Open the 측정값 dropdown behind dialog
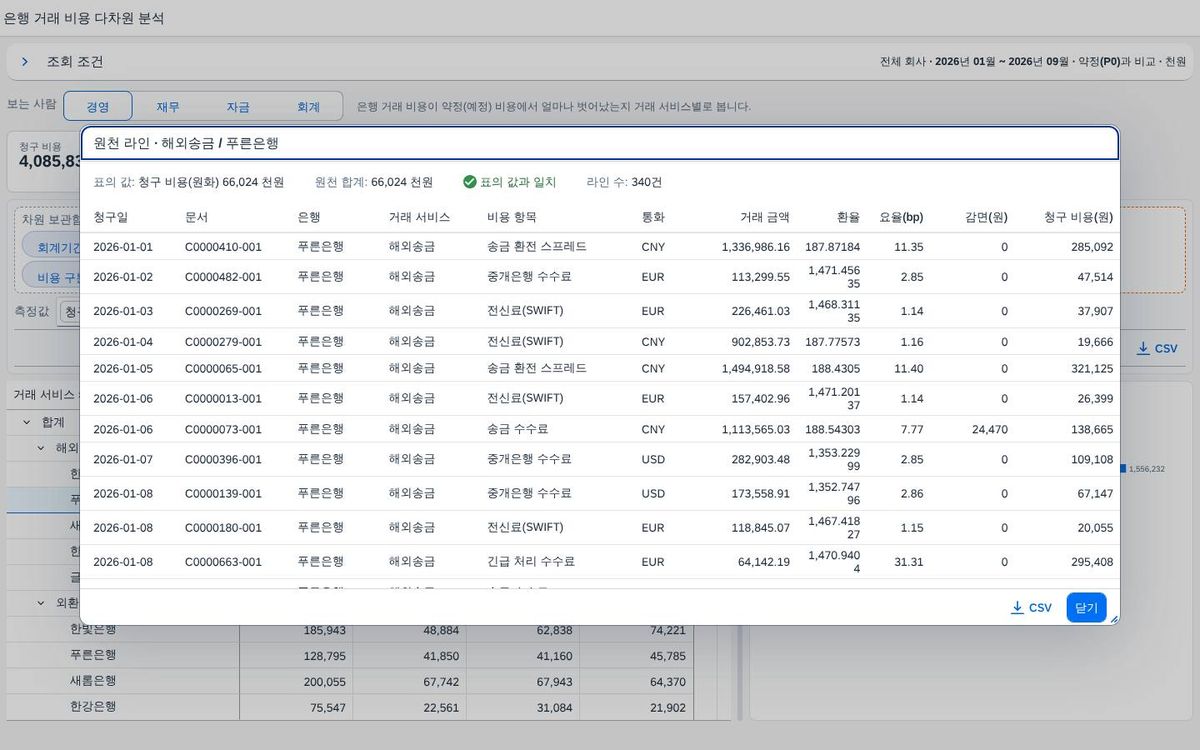This screenshot has height=750, width=1200. [x=69, y=313]
